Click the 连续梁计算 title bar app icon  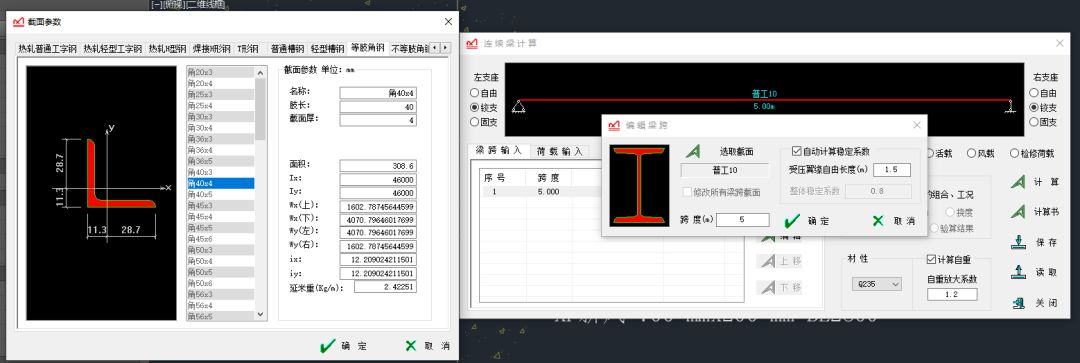472,43
